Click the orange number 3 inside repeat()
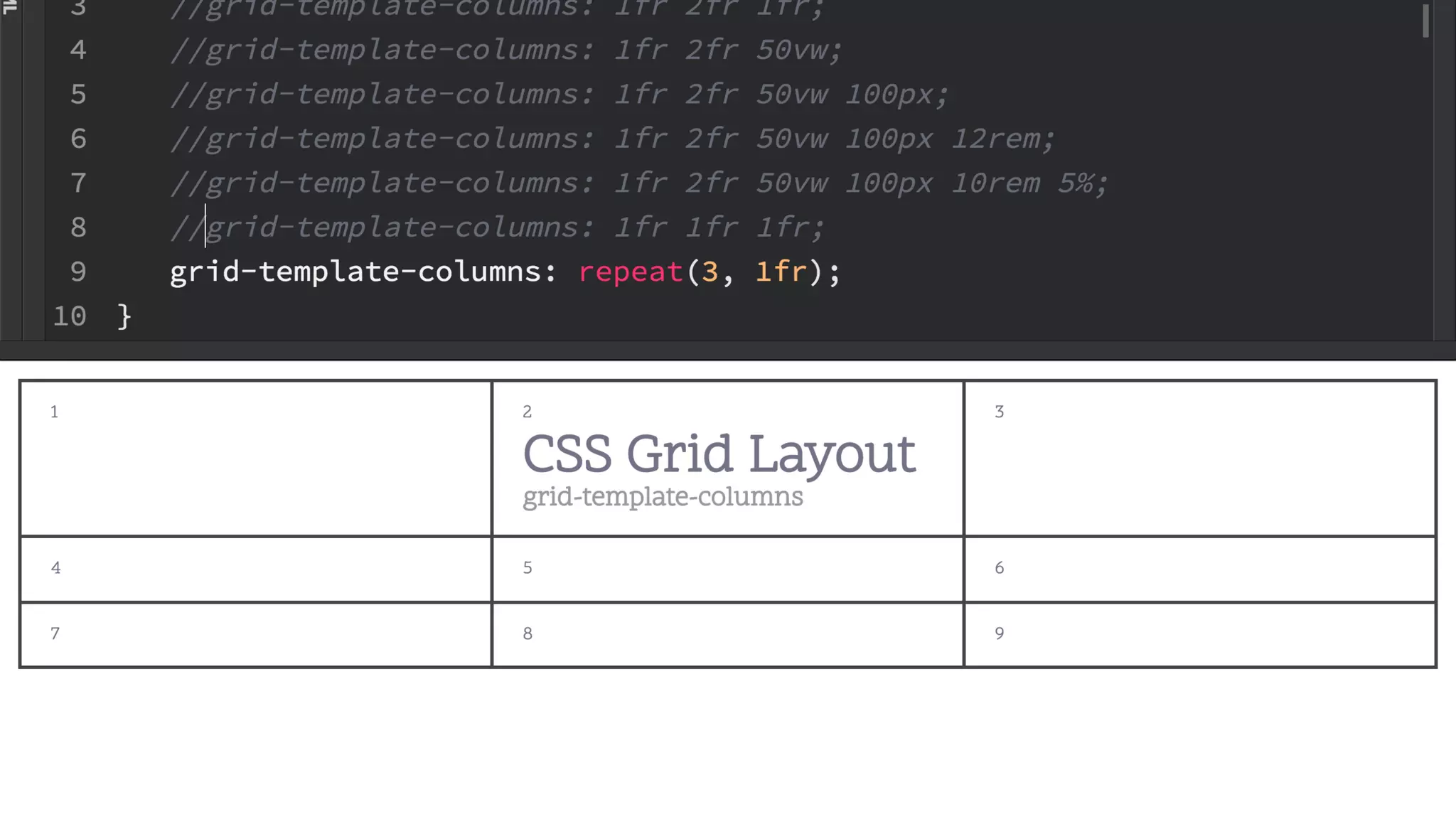The height and width of the screenshot is (819, 1456). pos(710,272)
